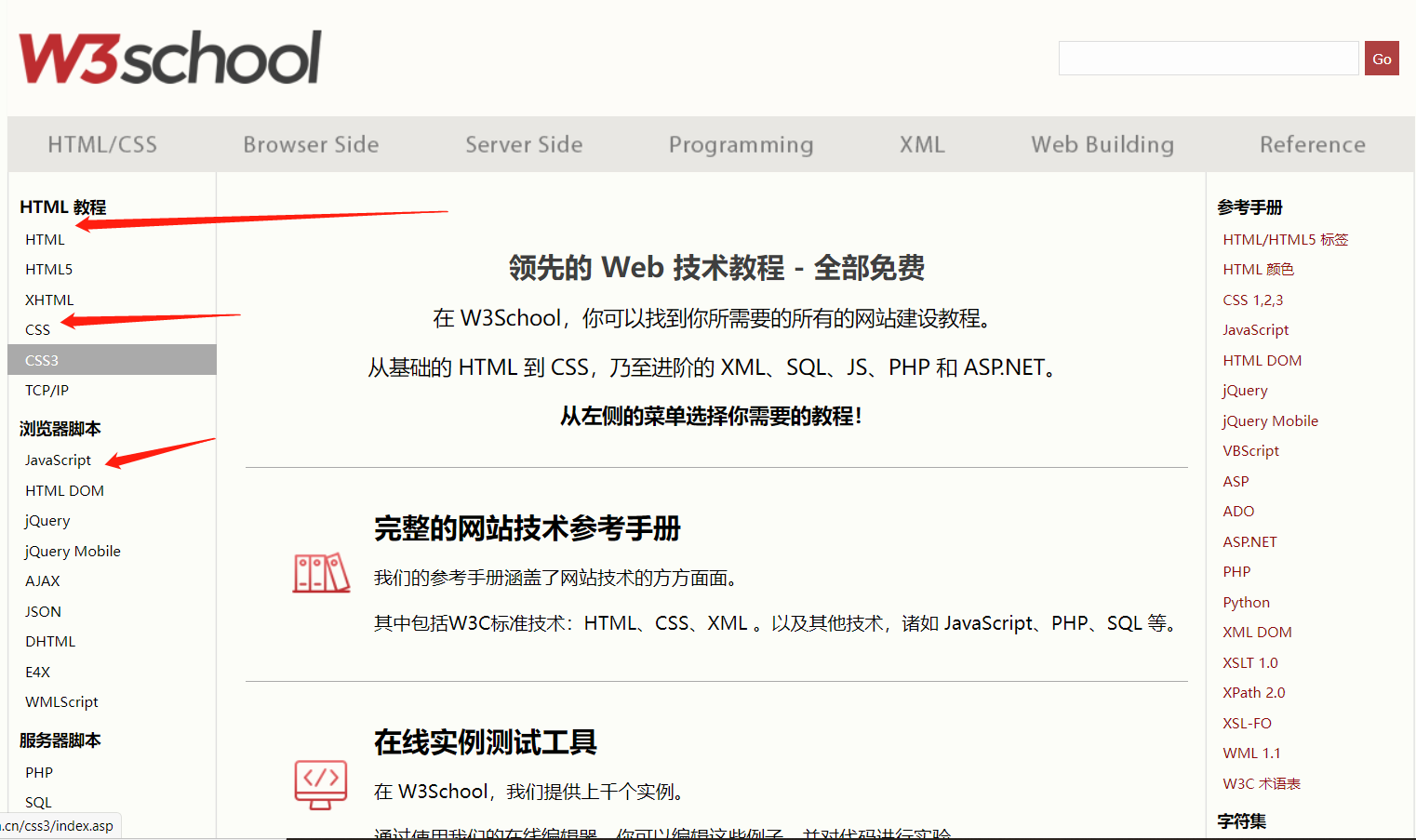Open the ADO reference link
The image size is (1416, 840).
1238,511
